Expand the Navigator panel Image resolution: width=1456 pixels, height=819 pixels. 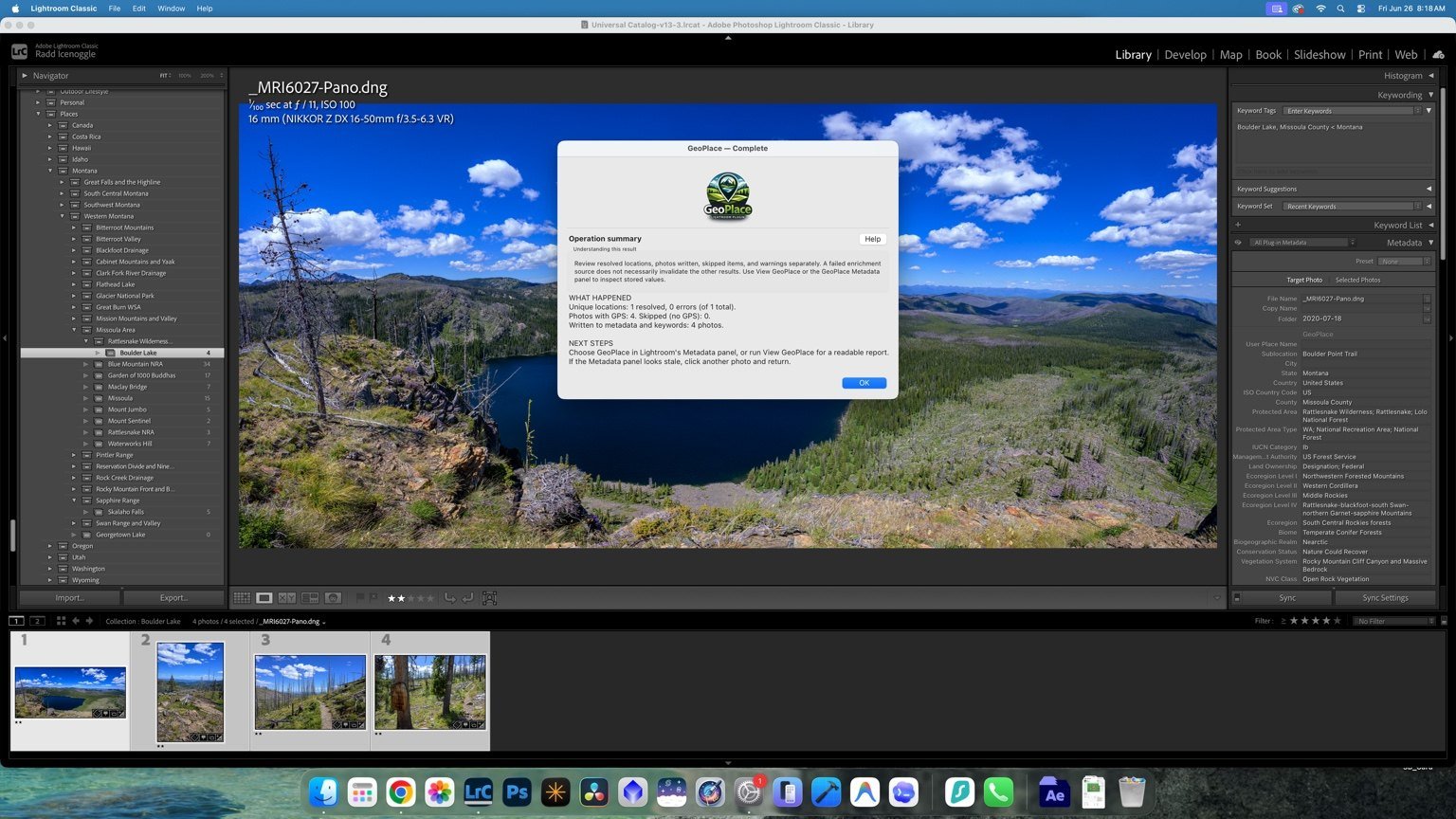pos(25,76)
